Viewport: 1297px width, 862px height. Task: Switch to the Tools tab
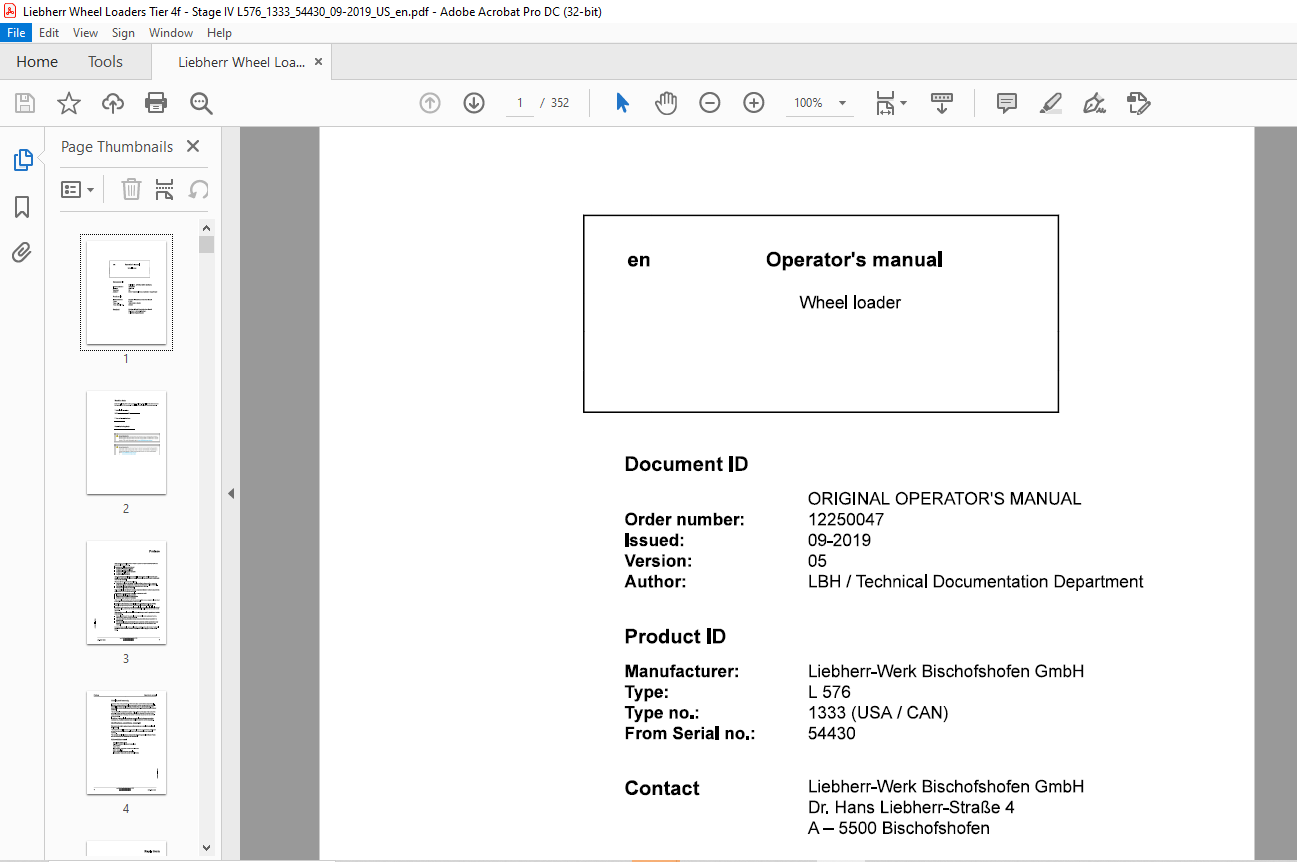[x=105, y=62]
